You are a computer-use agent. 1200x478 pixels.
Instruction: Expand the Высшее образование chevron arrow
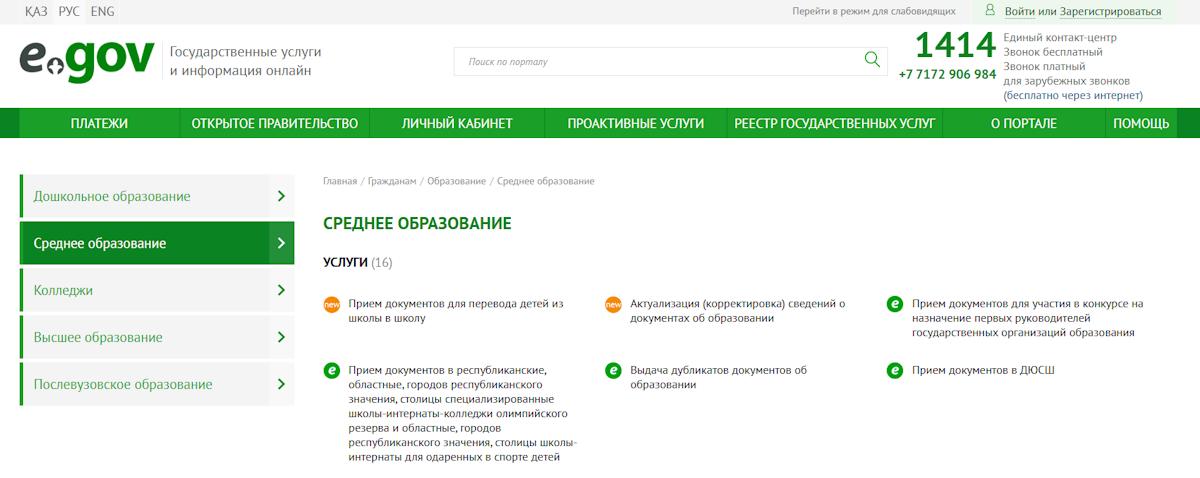(x=282, y=337)
